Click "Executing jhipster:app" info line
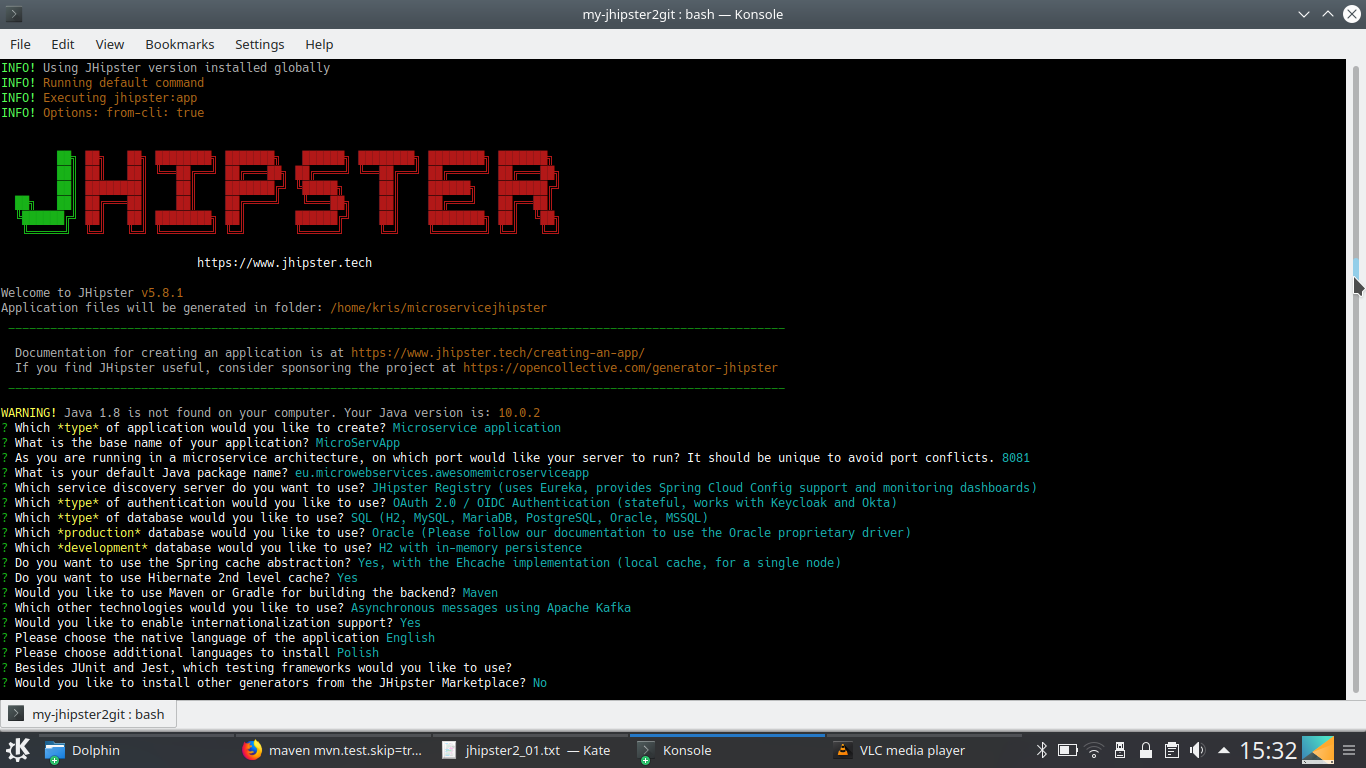1366x768 pixels. click(x=120, y=98)
